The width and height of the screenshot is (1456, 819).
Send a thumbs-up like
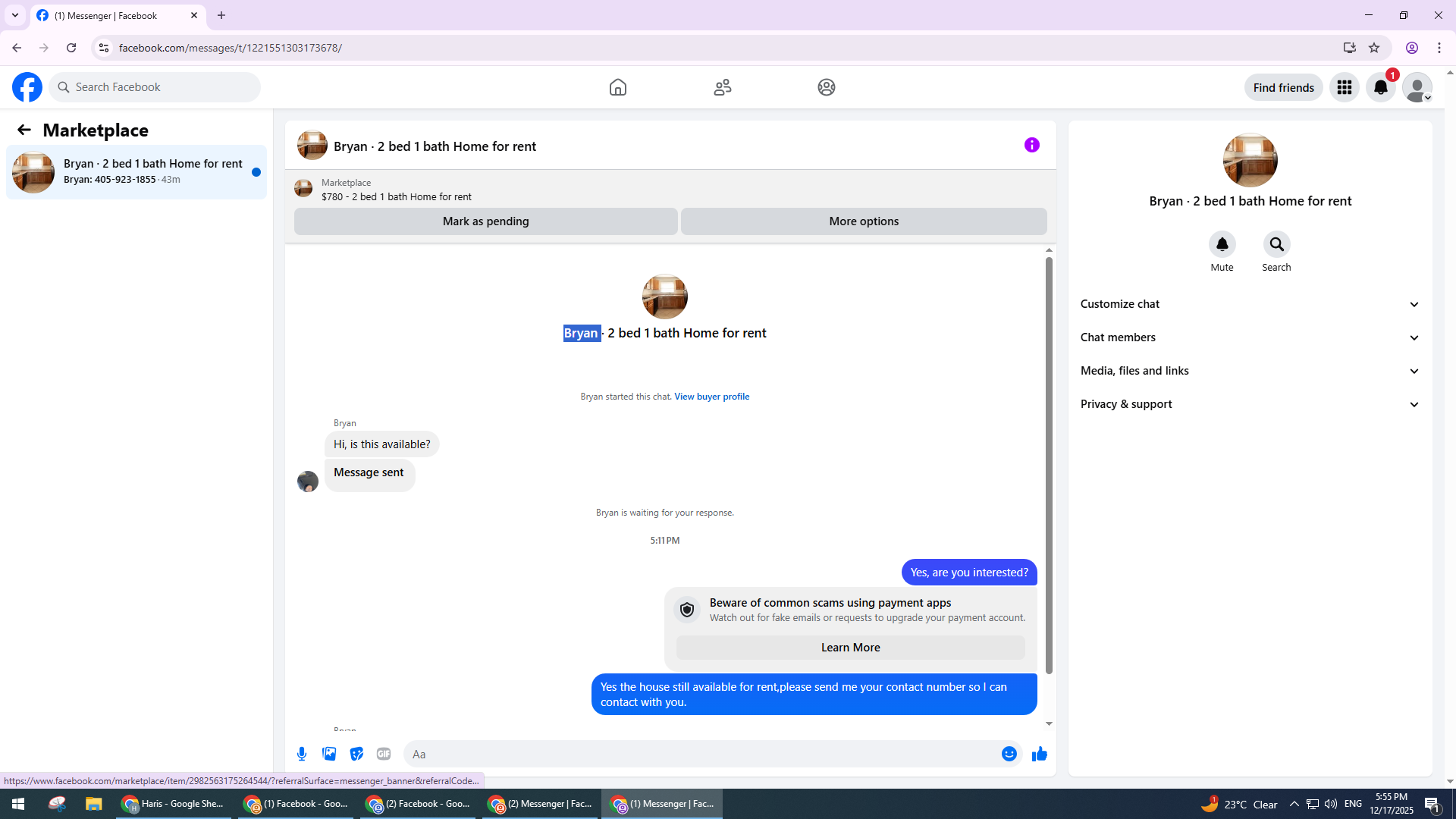pyautogui.click(x=1039, y=754)
